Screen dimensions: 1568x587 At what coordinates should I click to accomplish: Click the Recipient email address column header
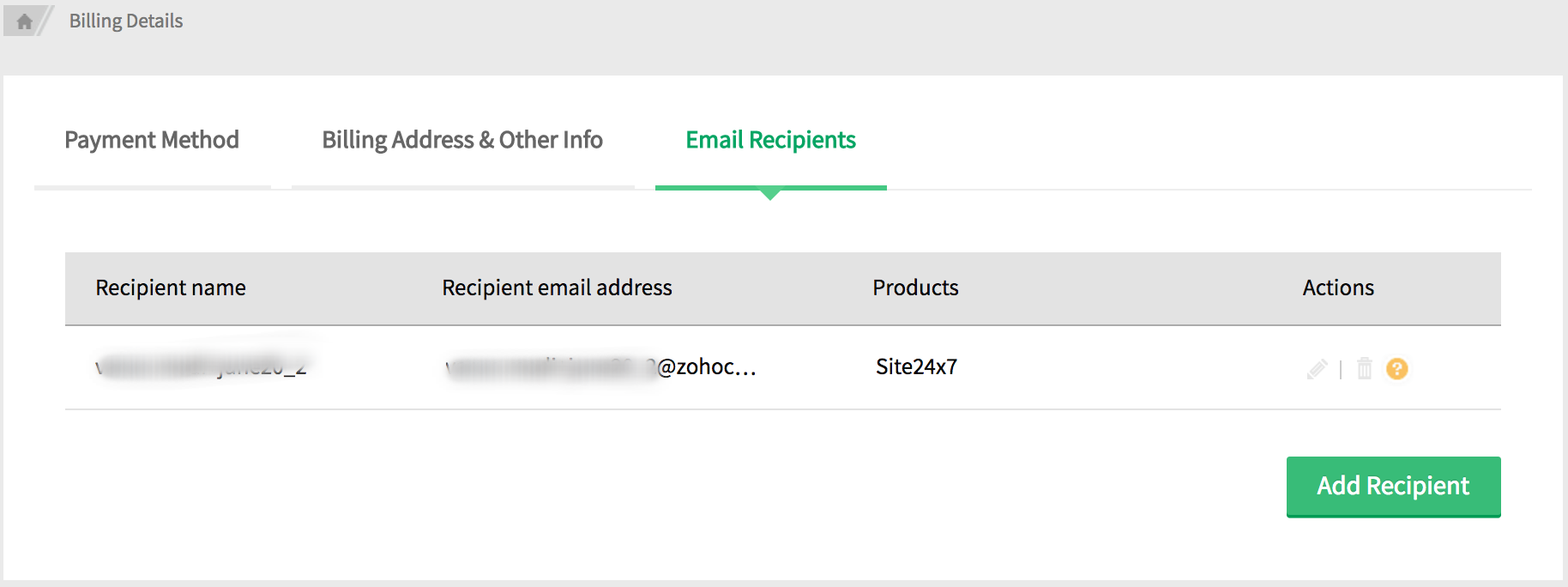(x=557, y=288)
